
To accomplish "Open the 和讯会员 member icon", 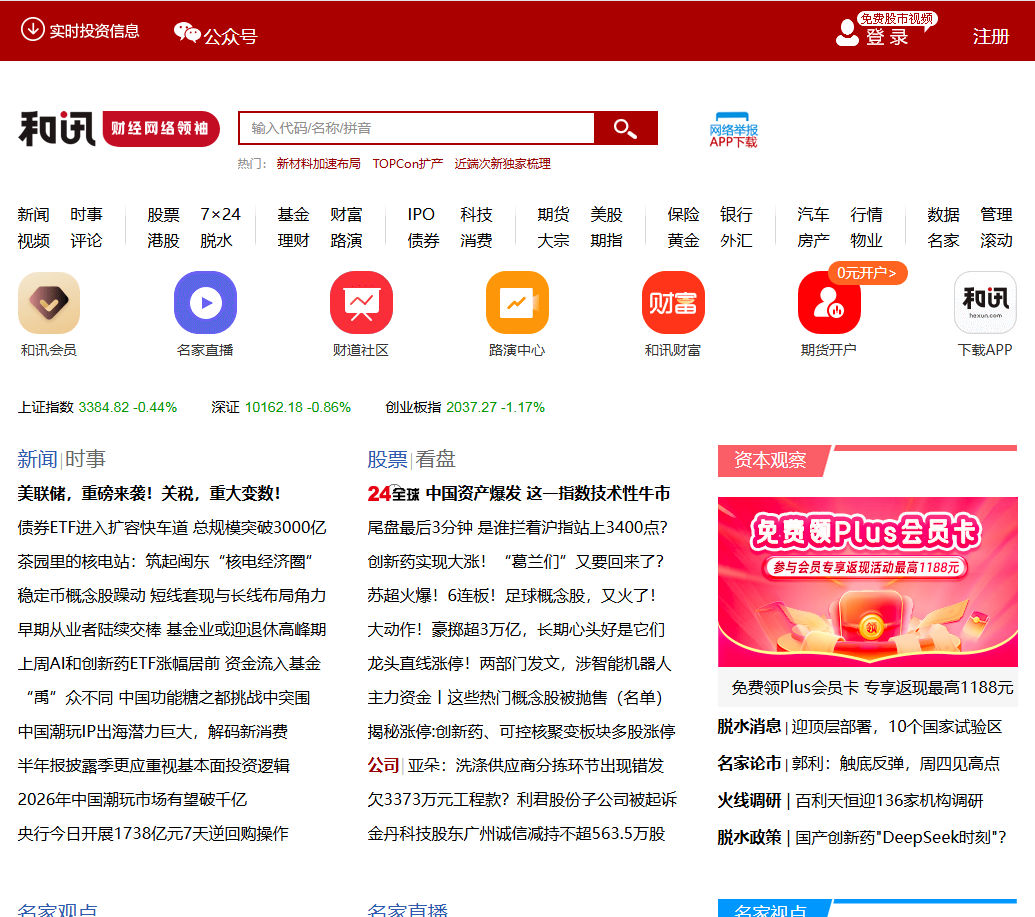I will coord(48,302).
